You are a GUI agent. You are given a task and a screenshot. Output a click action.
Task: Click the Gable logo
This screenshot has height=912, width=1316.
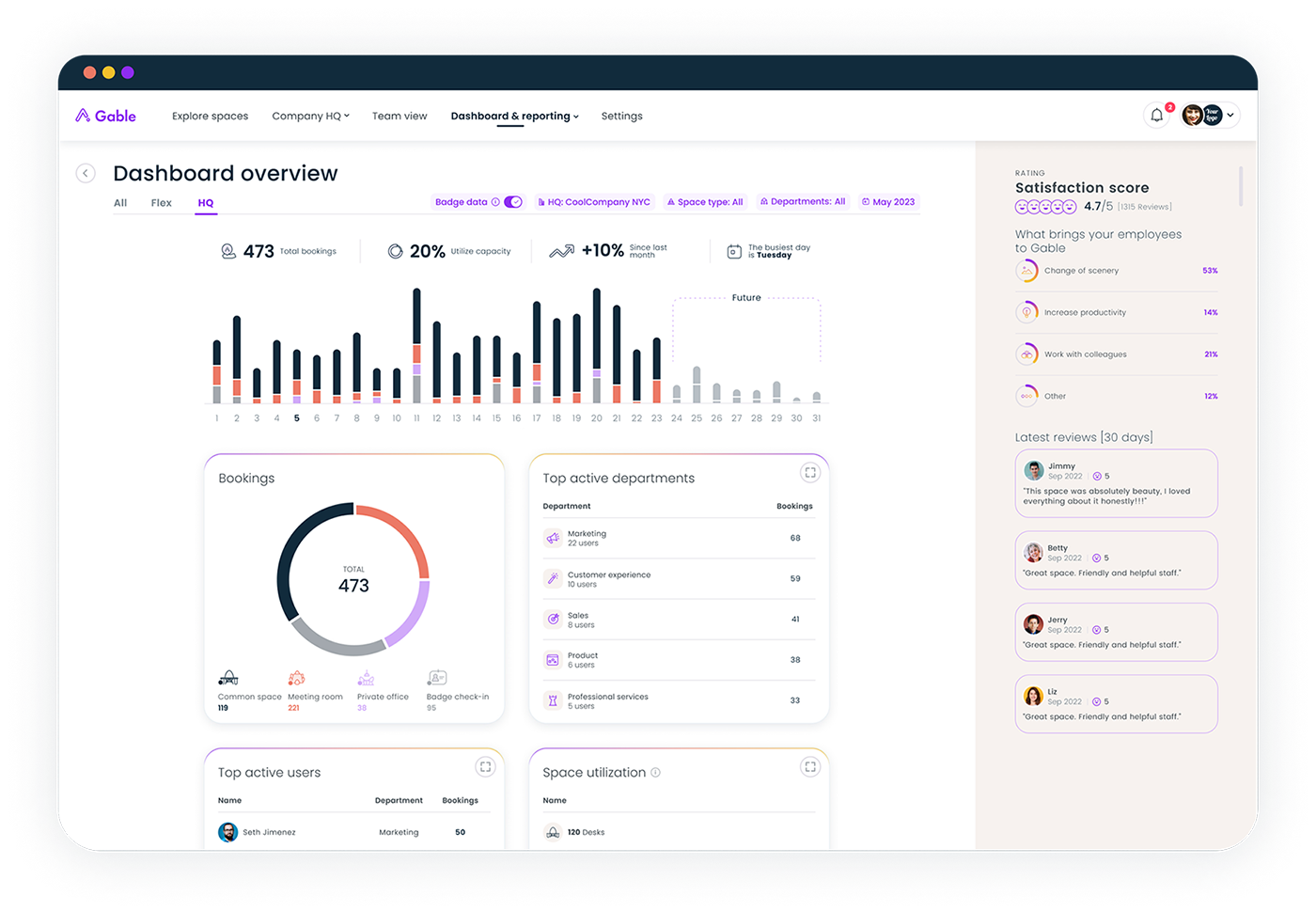[105, 116]
